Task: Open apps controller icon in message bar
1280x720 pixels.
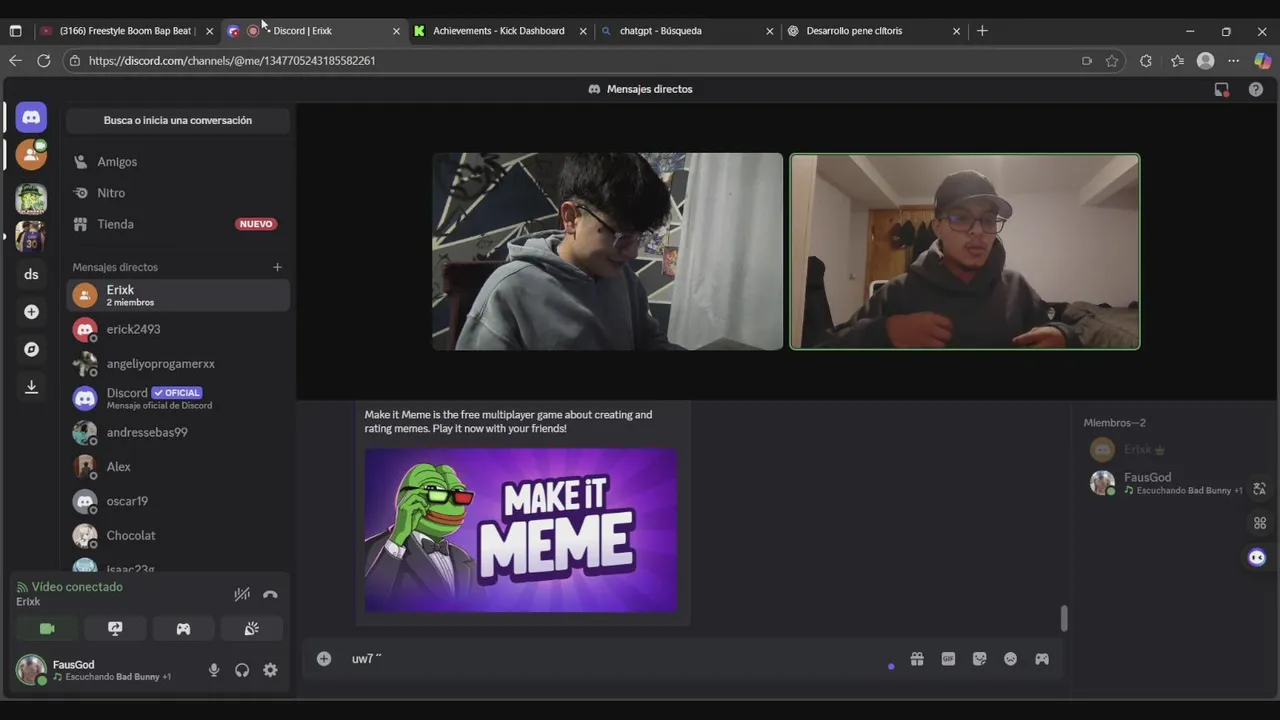Action: pyautogui.click(x=1042, y=659)
